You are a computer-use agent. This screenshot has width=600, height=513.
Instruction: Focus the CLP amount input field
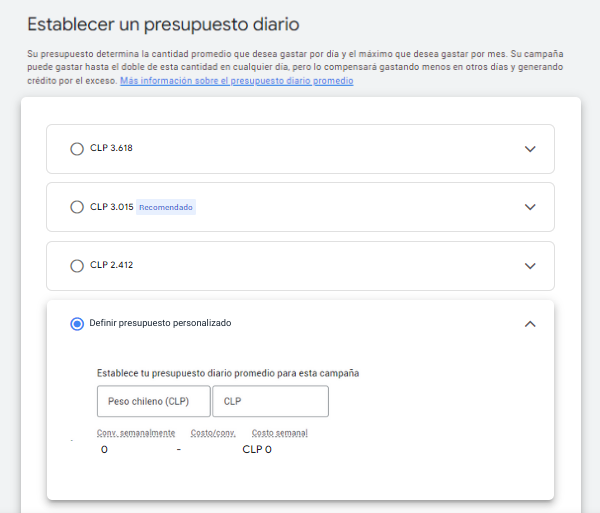[x=270, y=401]
